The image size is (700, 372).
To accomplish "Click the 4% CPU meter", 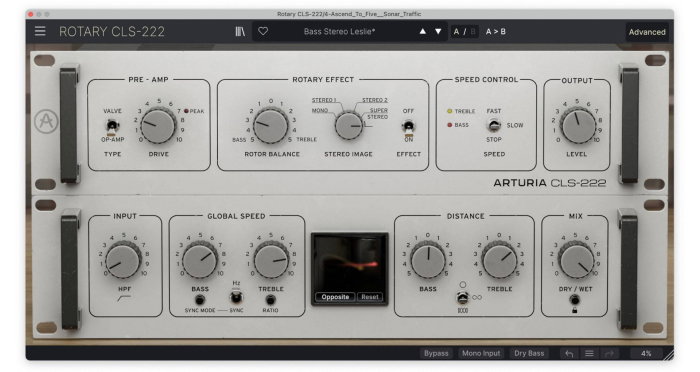I will tap(646, 353).
